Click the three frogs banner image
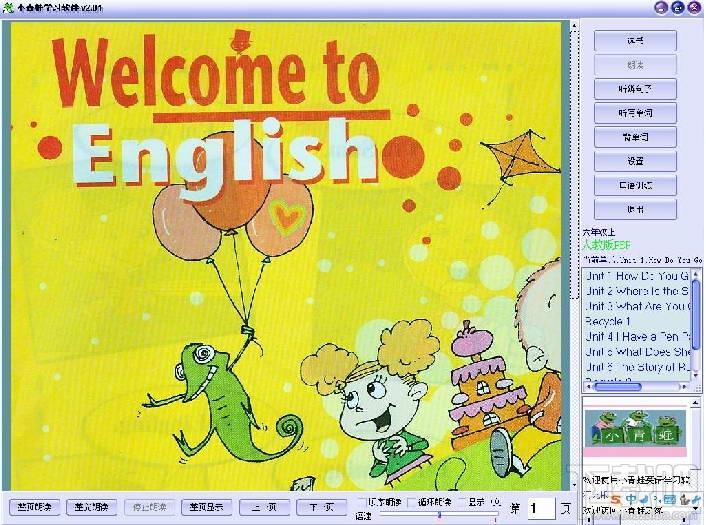This screenshot has height=525, width=706. point(634,430)
